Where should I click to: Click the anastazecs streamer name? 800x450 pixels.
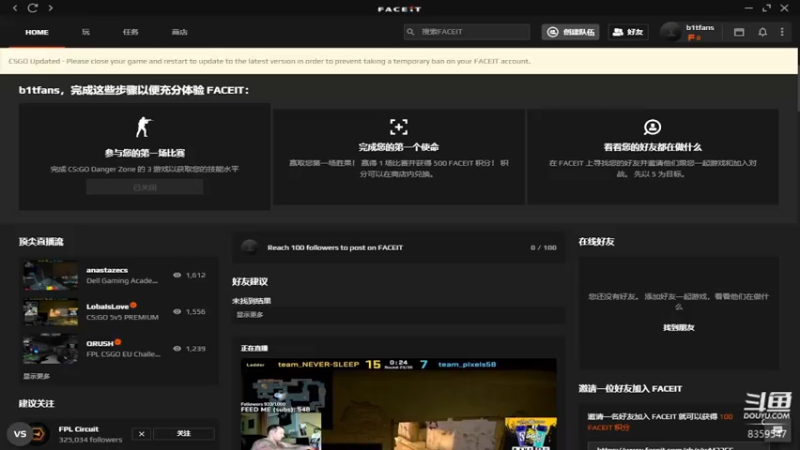point(107,270)
